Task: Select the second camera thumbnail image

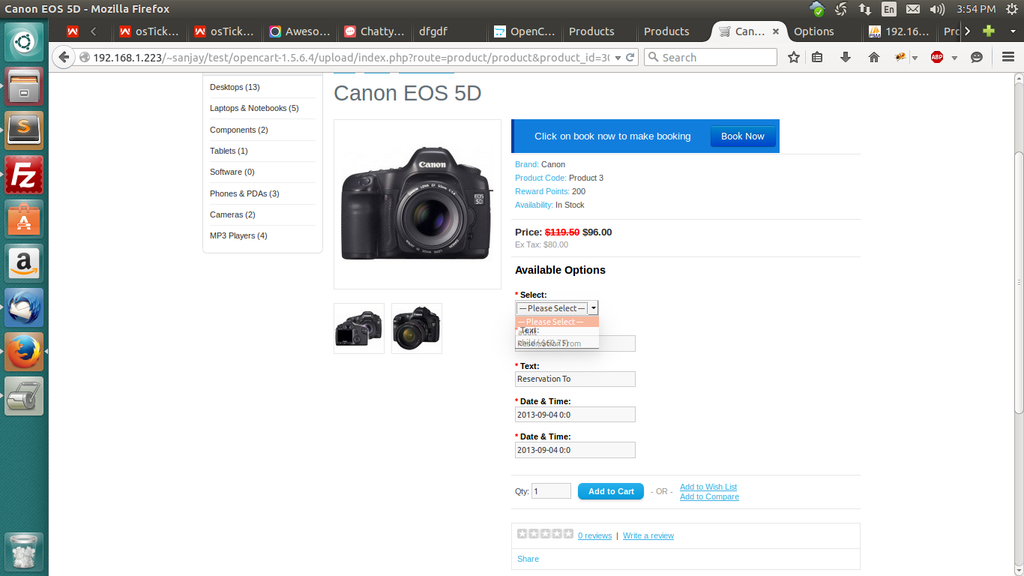Action: point(416,328)
